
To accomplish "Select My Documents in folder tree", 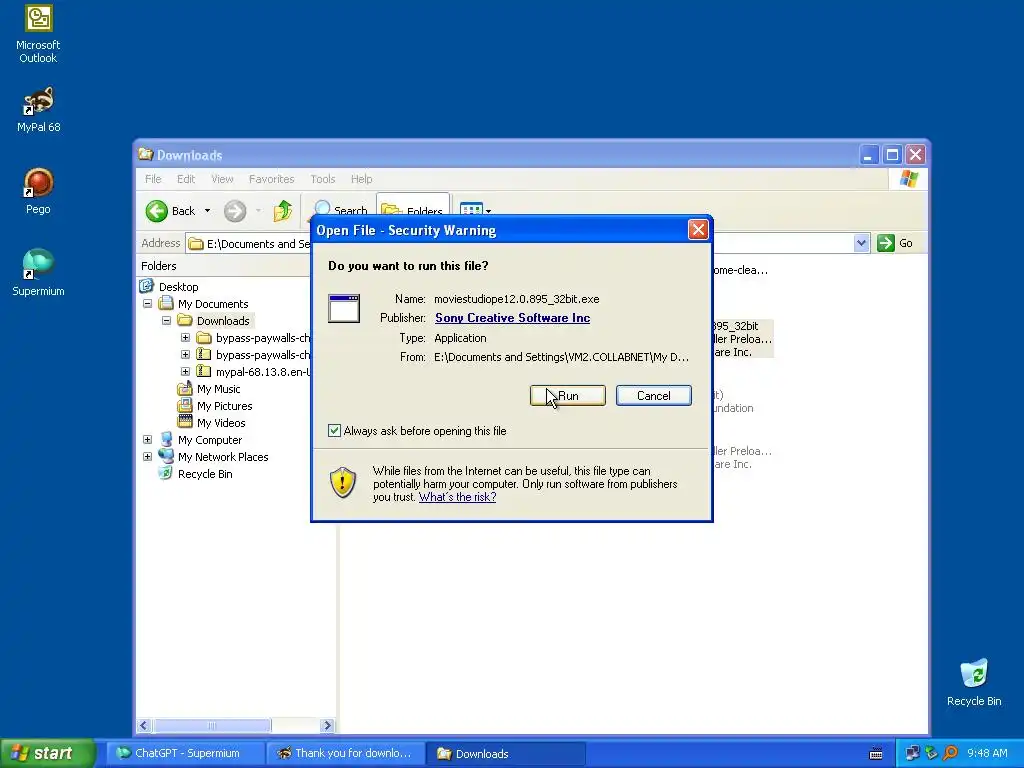I will tap(213, 304).
